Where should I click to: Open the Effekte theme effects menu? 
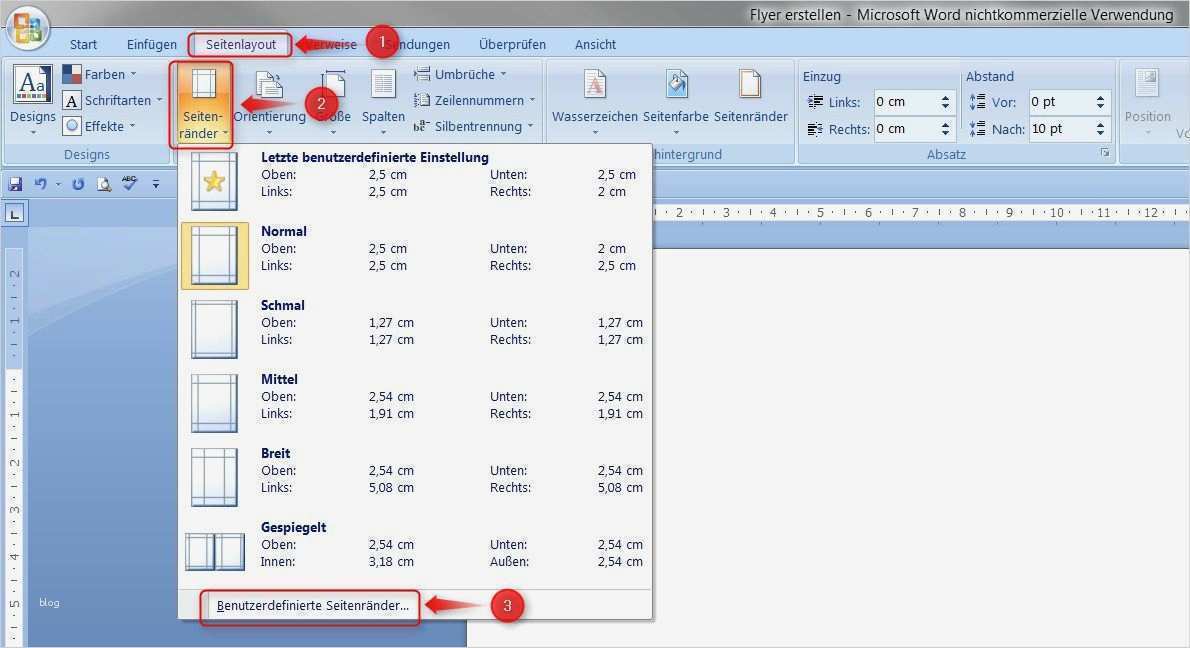[99, 126]
